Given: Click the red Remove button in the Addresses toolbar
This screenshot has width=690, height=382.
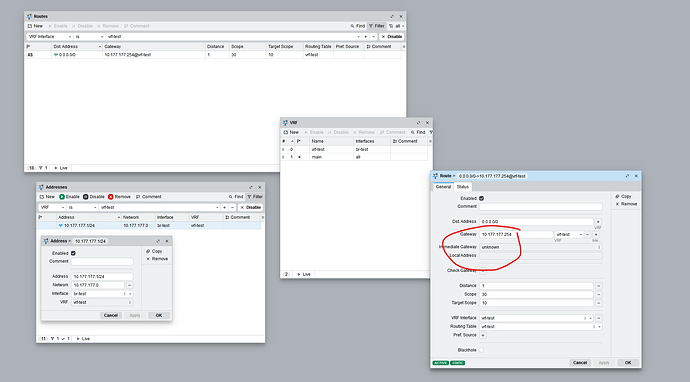Looking at the screenshot, I should [x=119, y=197].
